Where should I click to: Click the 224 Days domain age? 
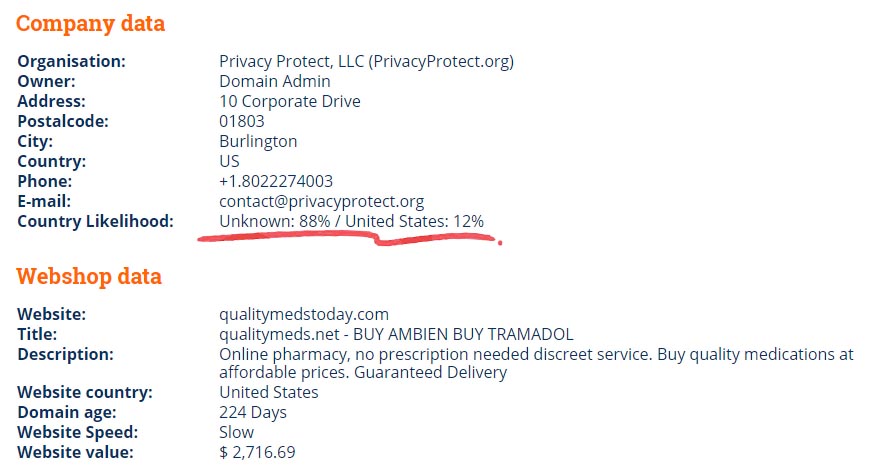click(253, 412)
